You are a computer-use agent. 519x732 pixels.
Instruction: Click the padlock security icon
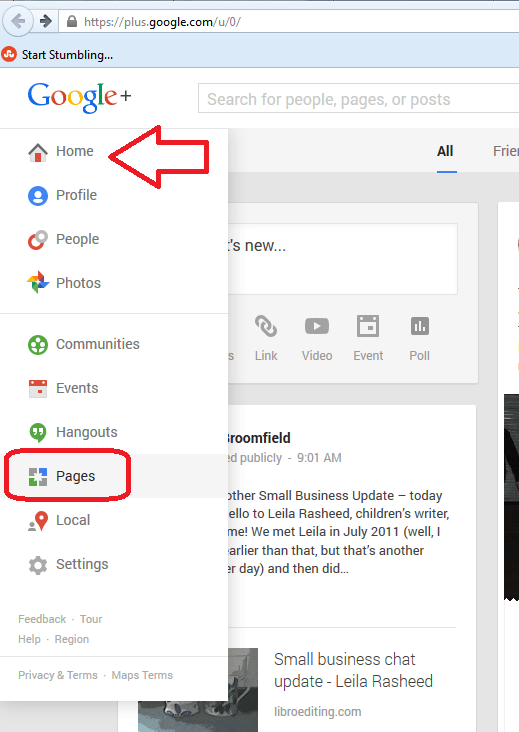click(x=71, y=21)
